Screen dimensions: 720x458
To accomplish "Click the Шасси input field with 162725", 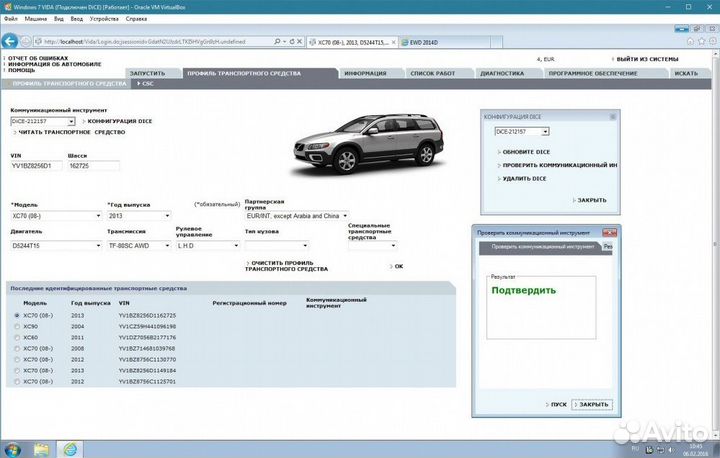I will pyautogui.click(x=94, y=166).
